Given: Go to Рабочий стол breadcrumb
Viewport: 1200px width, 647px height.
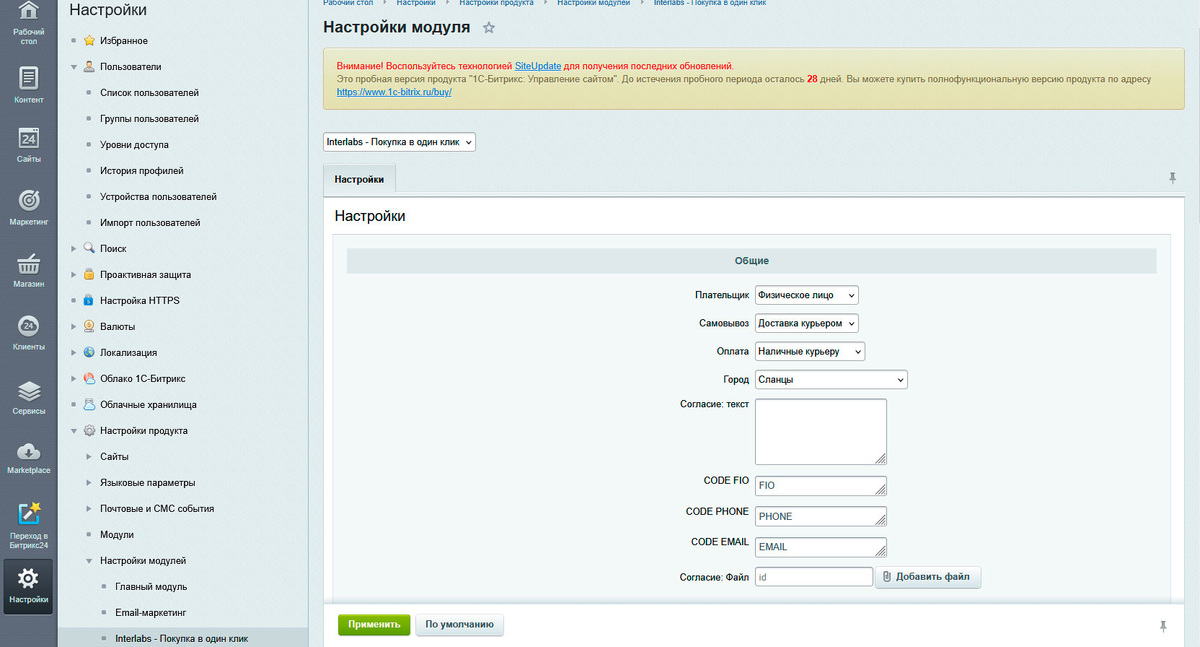Looking at the screenshot, I should coord(348,3).
